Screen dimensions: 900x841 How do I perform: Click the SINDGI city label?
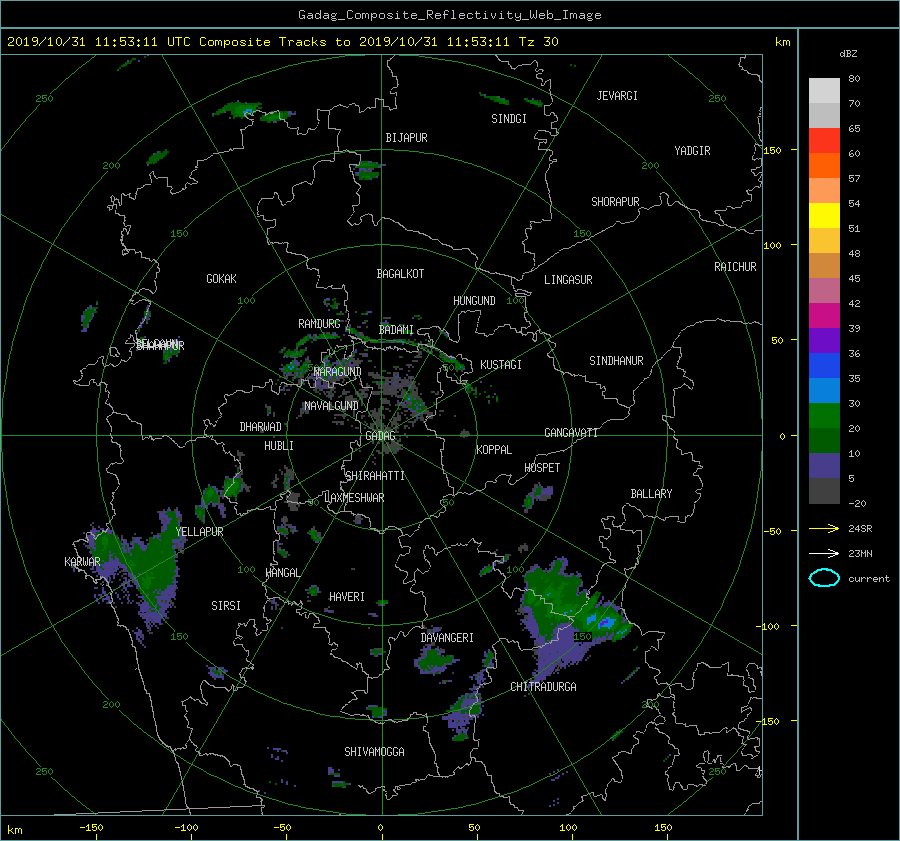click(x=509, y=119)
